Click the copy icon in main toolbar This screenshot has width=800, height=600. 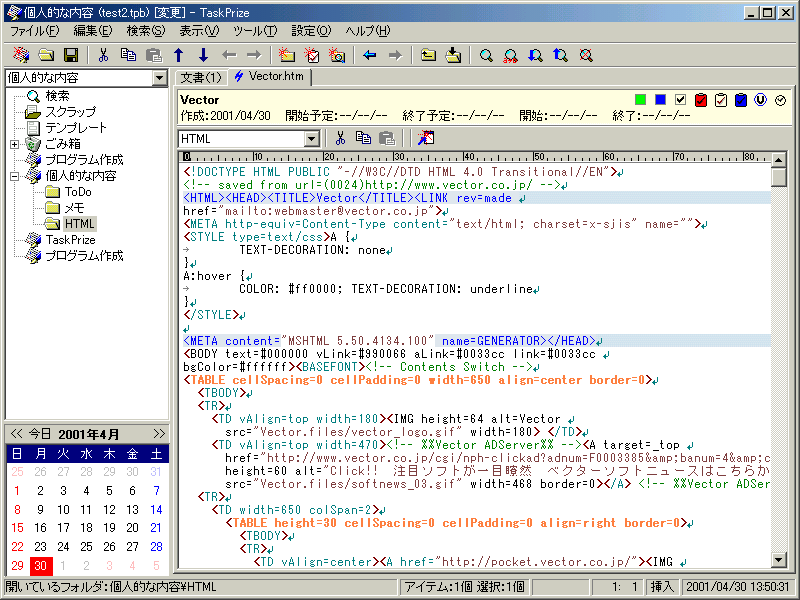[129, 55]
